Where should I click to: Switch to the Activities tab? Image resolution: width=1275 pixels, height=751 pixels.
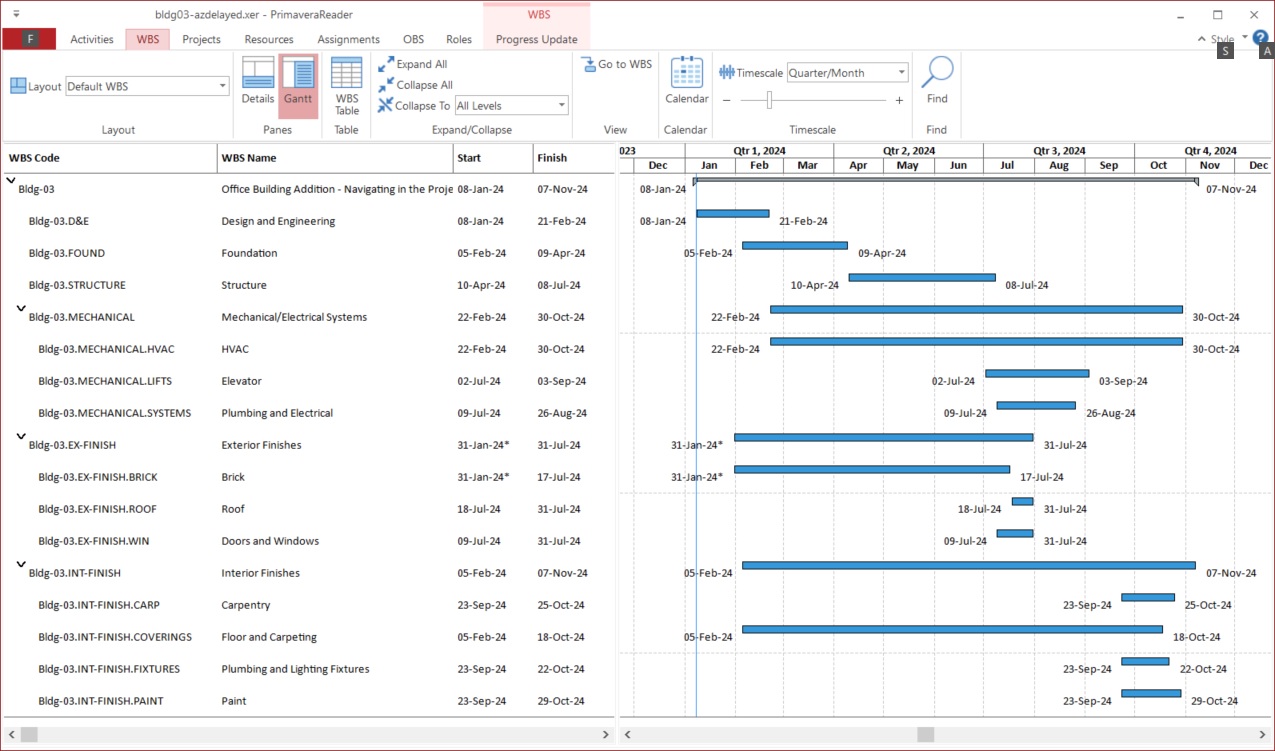pyautogui.click(x=92, y=39)
